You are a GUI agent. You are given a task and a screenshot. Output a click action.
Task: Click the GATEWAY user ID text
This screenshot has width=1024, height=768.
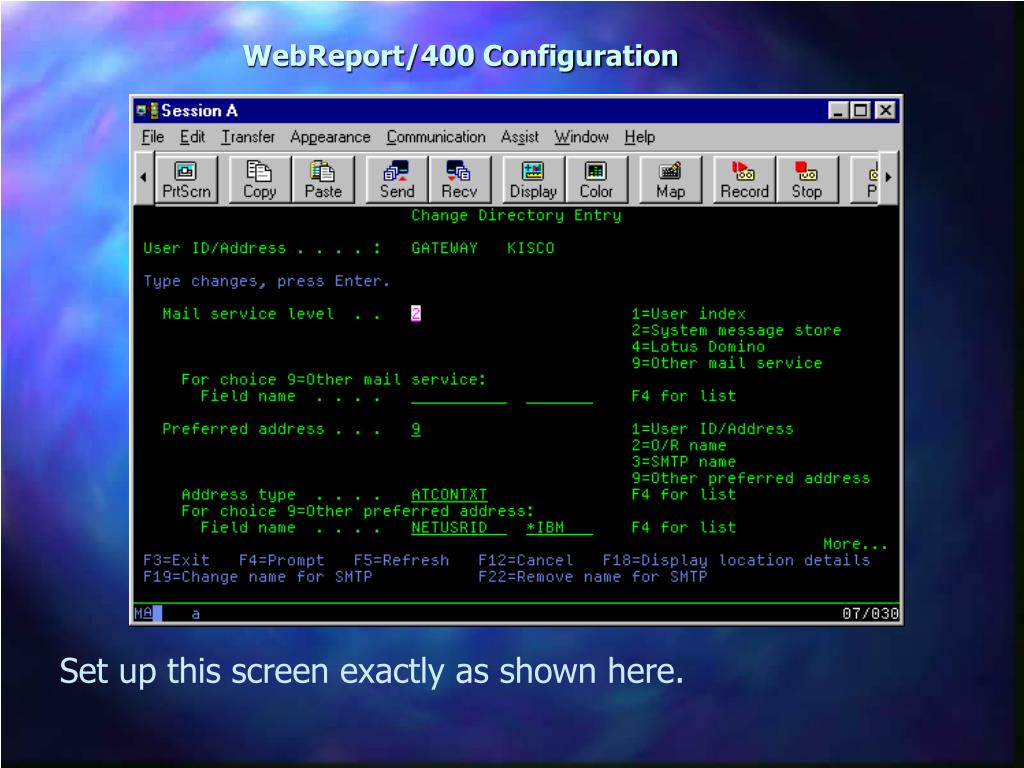(444, 248)
